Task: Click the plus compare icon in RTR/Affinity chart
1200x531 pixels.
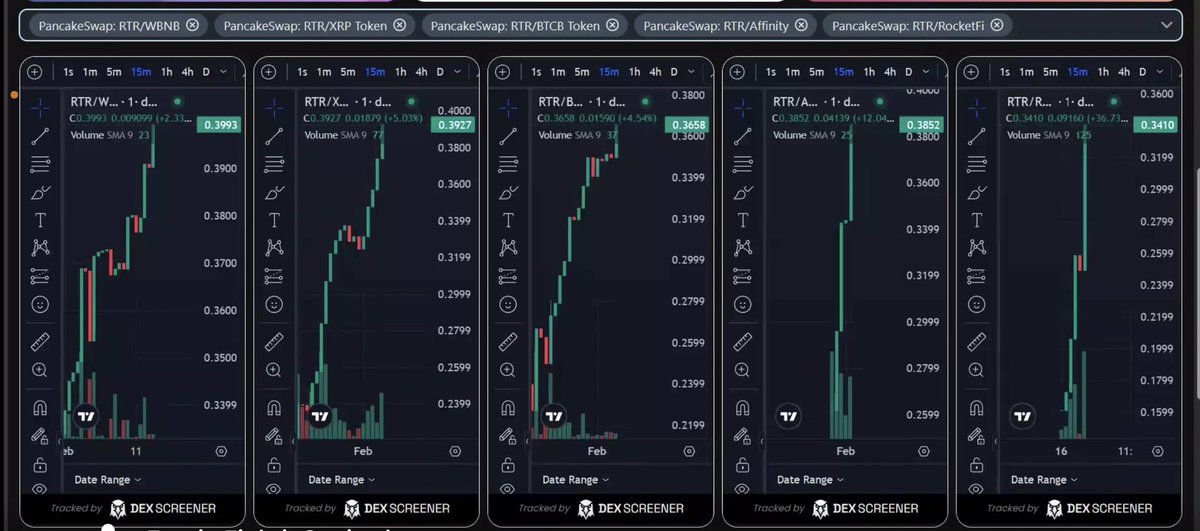Action: [737, 71]
